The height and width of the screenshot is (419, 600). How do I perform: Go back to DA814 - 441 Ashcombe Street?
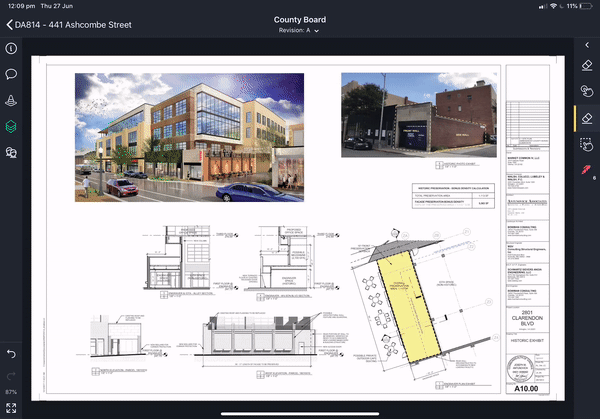tap(69, 25)
